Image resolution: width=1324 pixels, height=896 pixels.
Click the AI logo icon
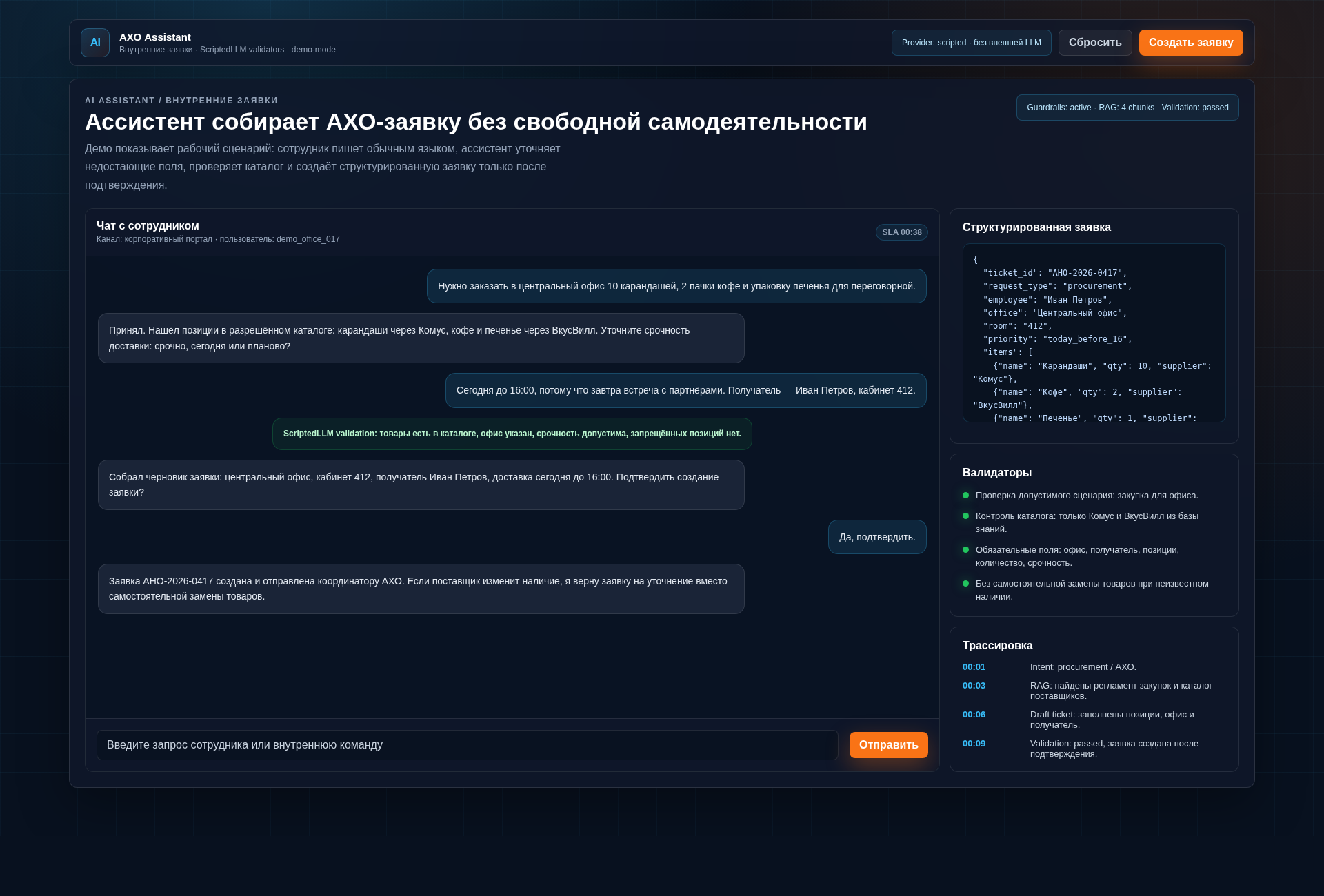pyautogui.click(x=95, y=43)
